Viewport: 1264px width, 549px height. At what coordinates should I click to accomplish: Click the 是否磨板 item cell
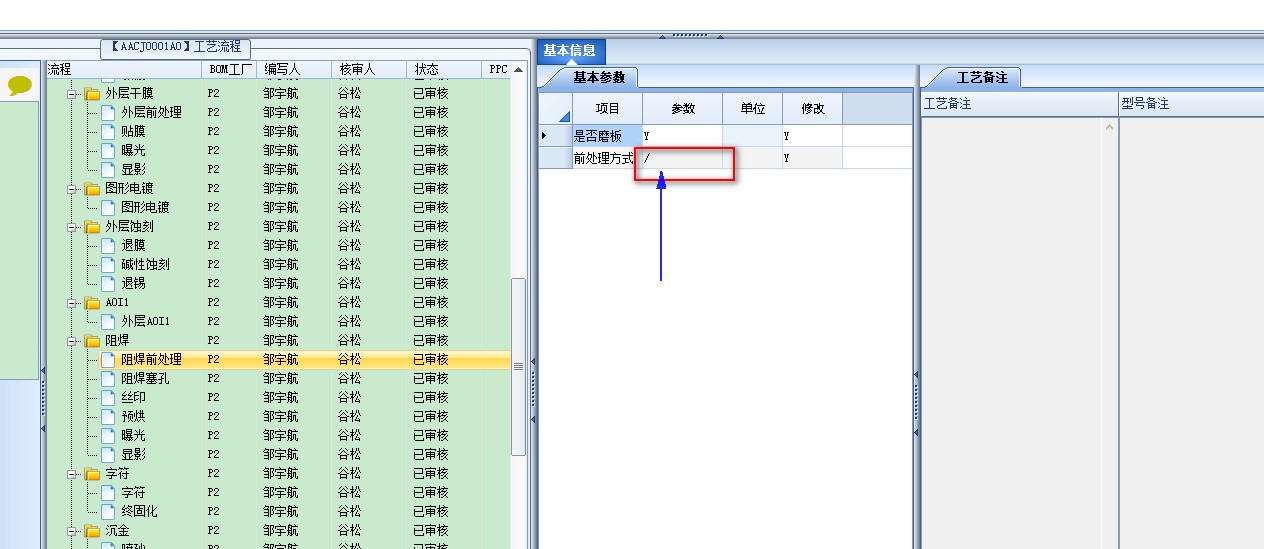[607, 135]
